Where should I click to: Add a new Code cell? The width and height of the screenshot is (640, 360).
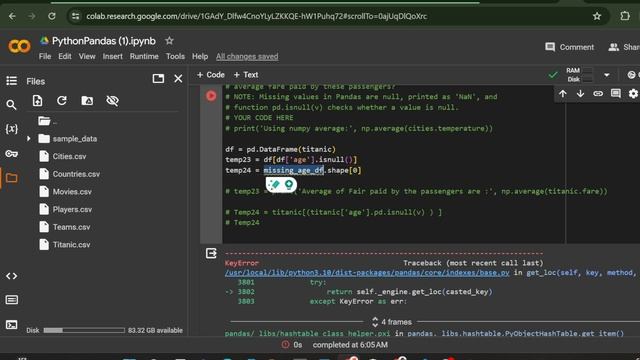click(211, 75)
